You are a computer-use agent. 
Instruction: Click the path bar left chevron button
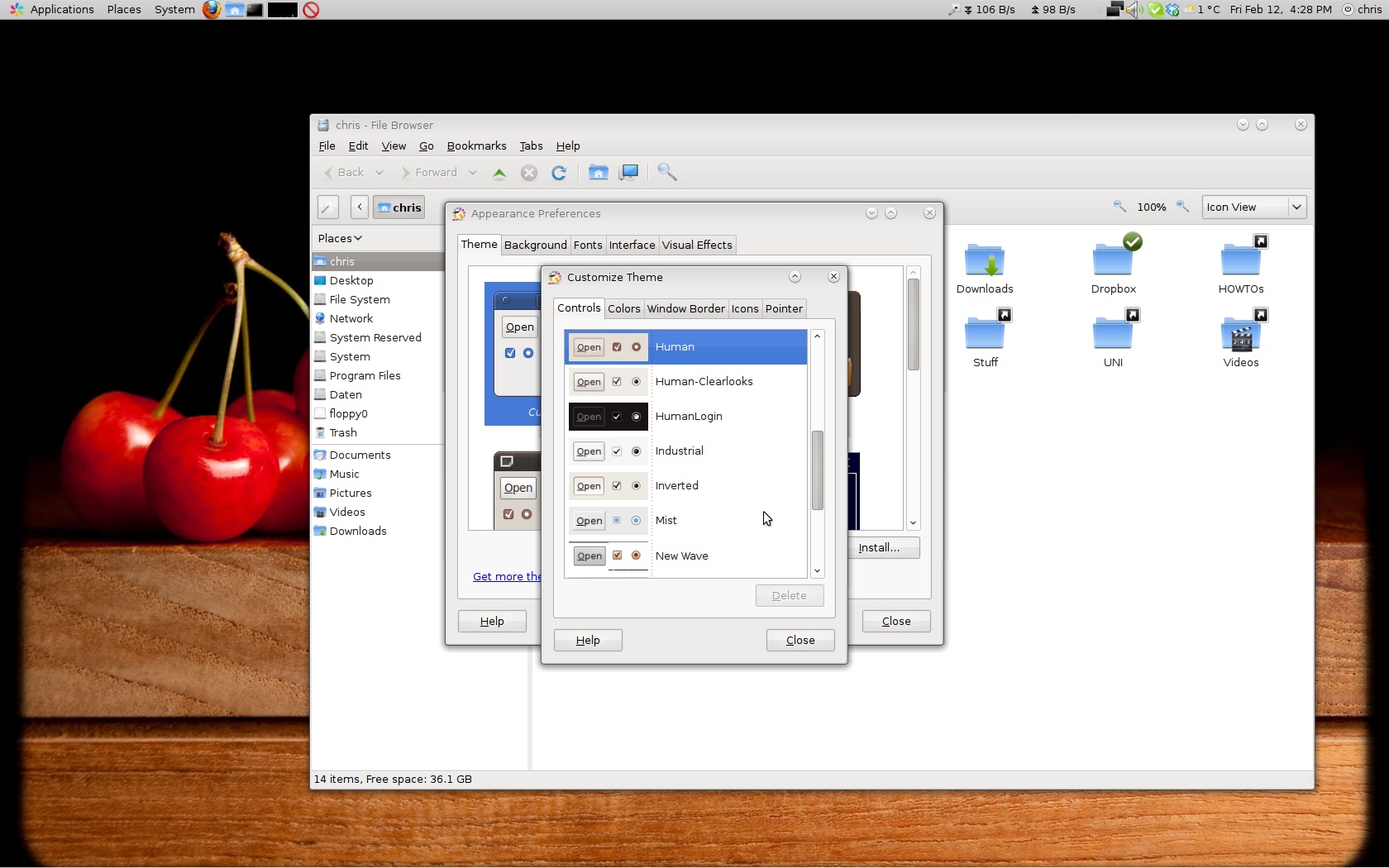(x=360, y=207)
